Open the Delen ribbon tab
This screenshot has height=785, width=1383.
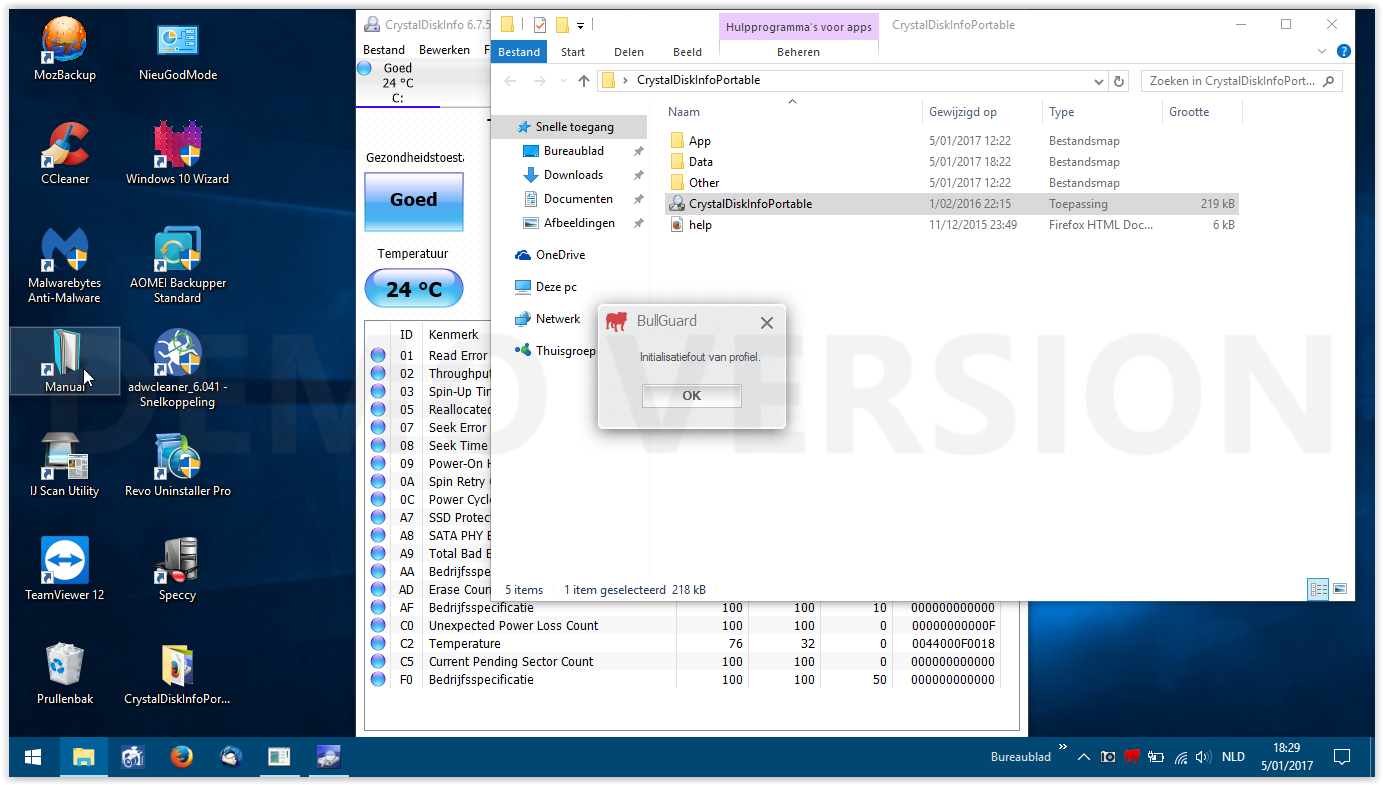[629, 52]
